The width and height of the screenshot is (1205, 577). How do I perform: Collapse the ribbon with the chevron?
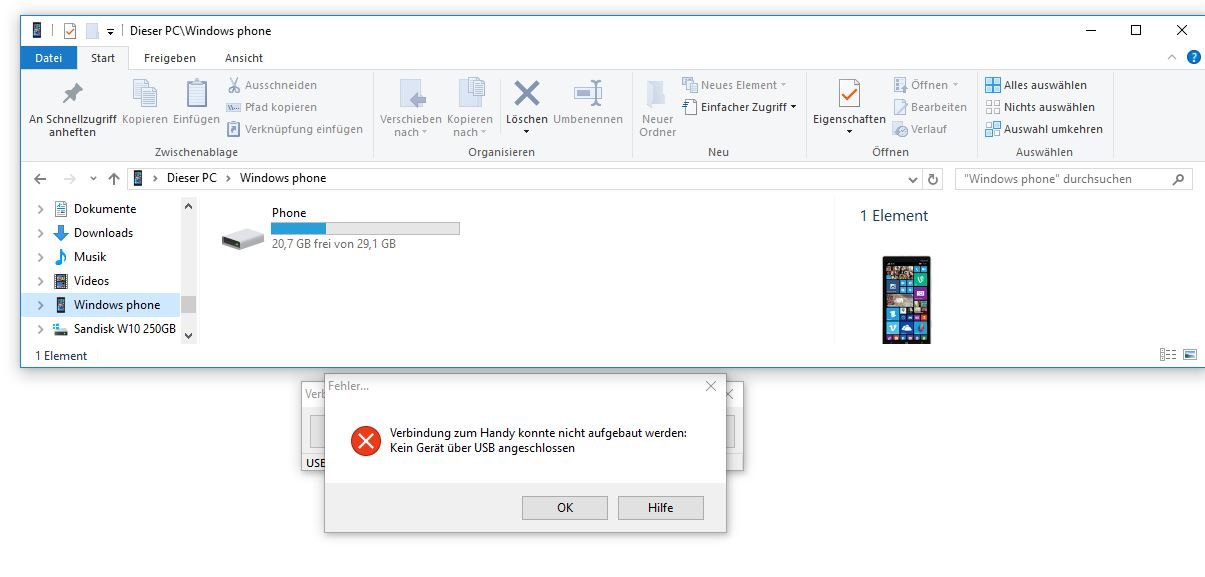click(x=1172, y=58)
